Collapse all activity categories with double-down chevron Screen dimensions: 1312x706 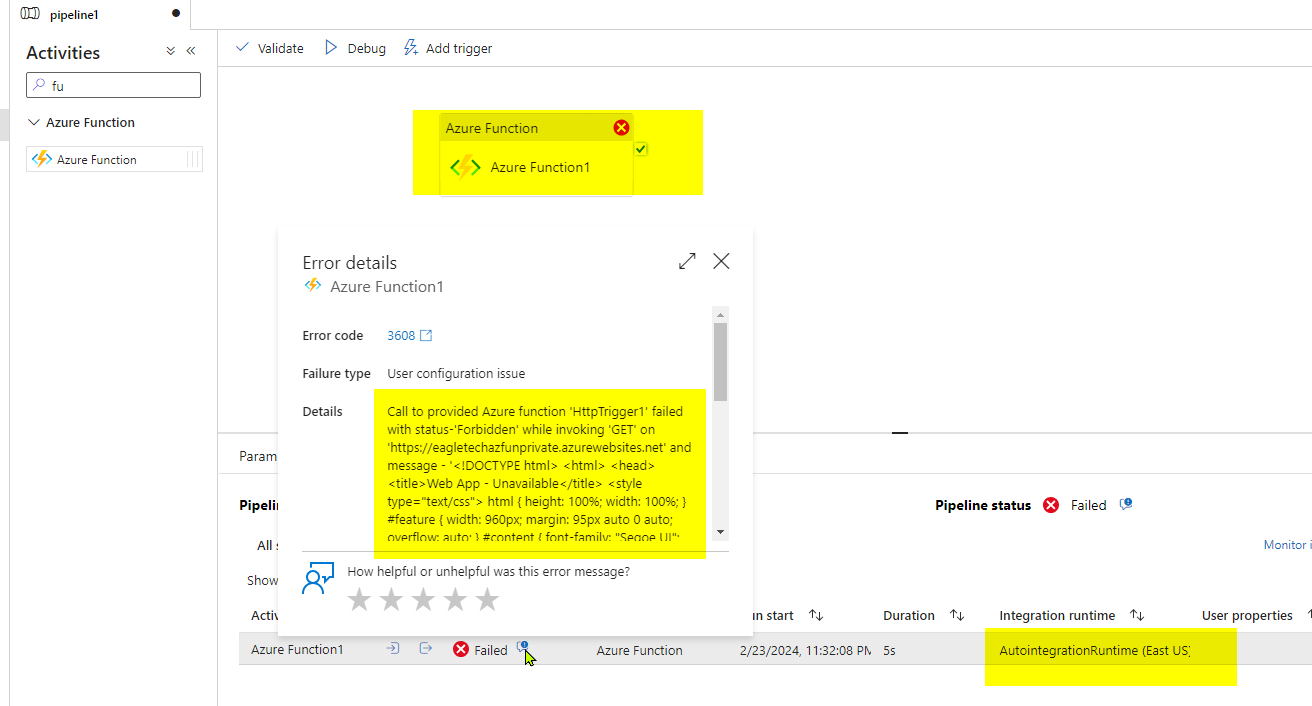[170, 51]
